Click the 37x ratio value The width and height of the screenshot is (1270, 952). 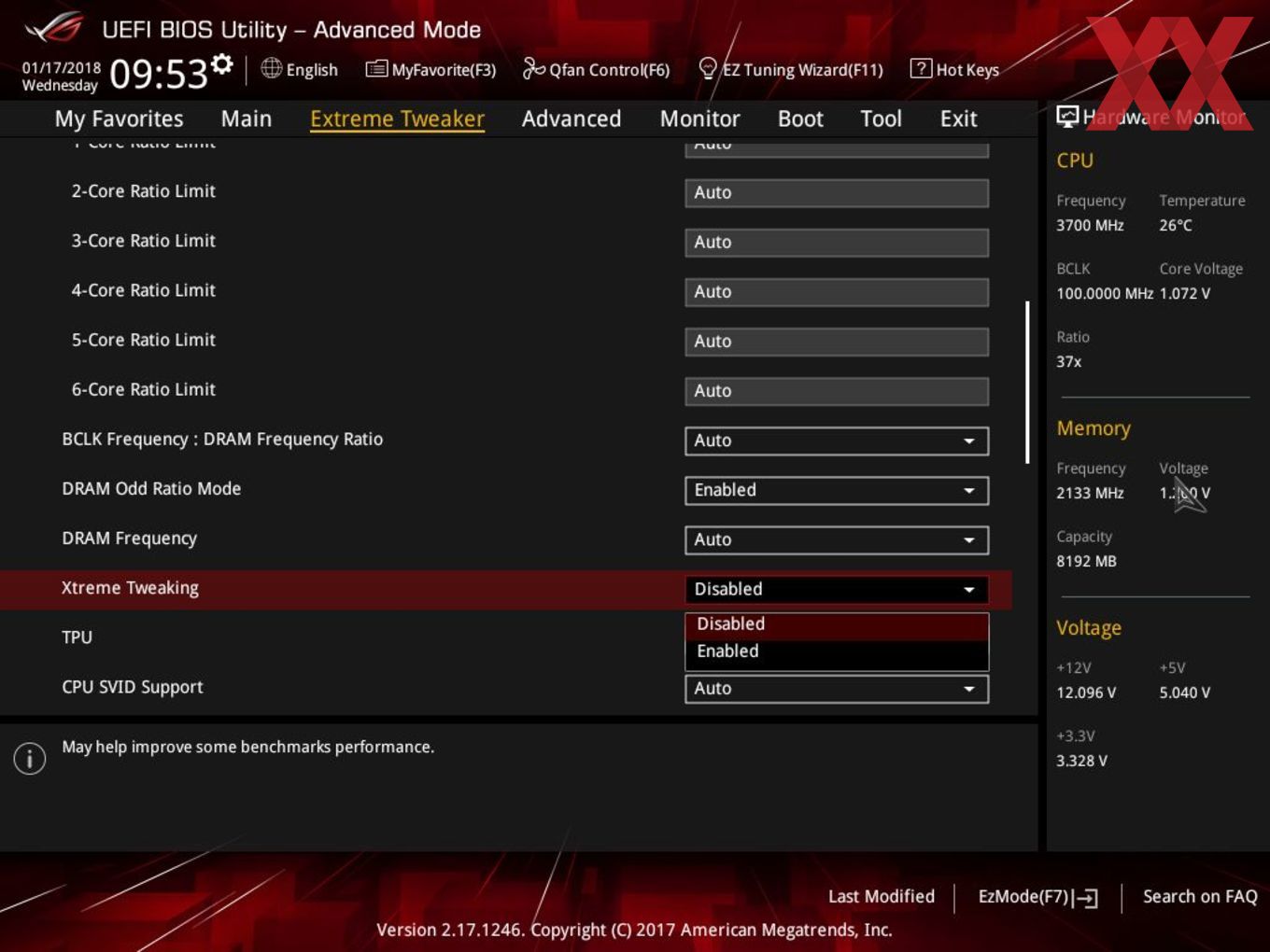pos(1068,362)
